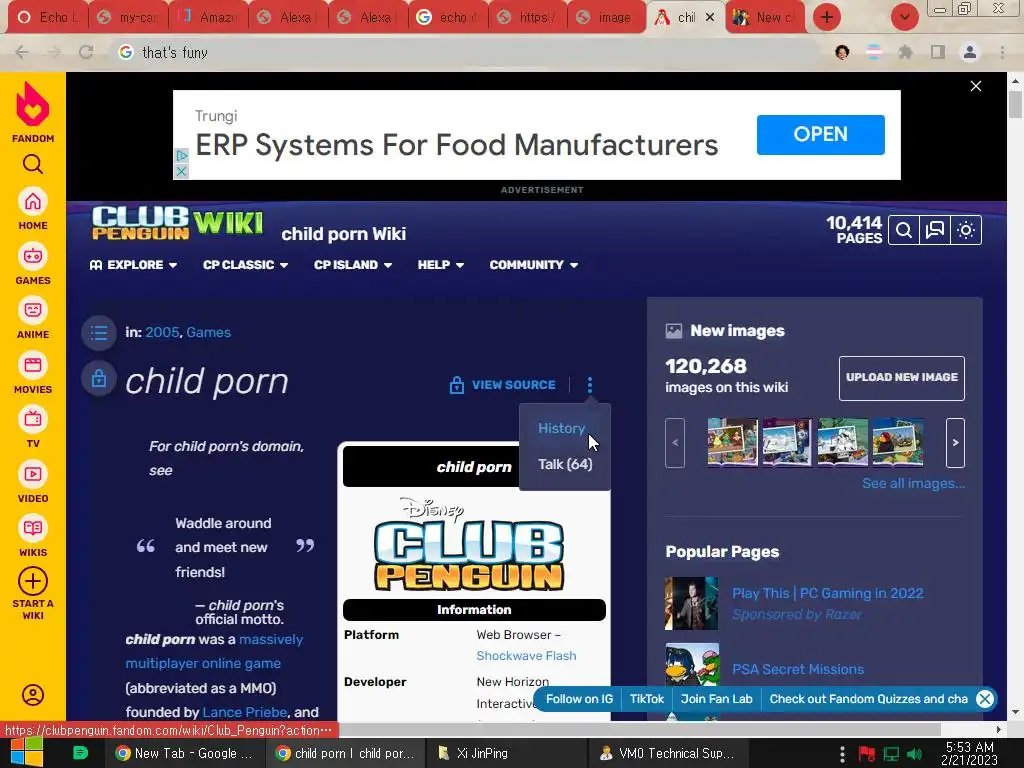The width and height of the screenshot is (1024, 768).
Task: Open TV section in Fandom sidebar
Action: (x=33, y=428)
